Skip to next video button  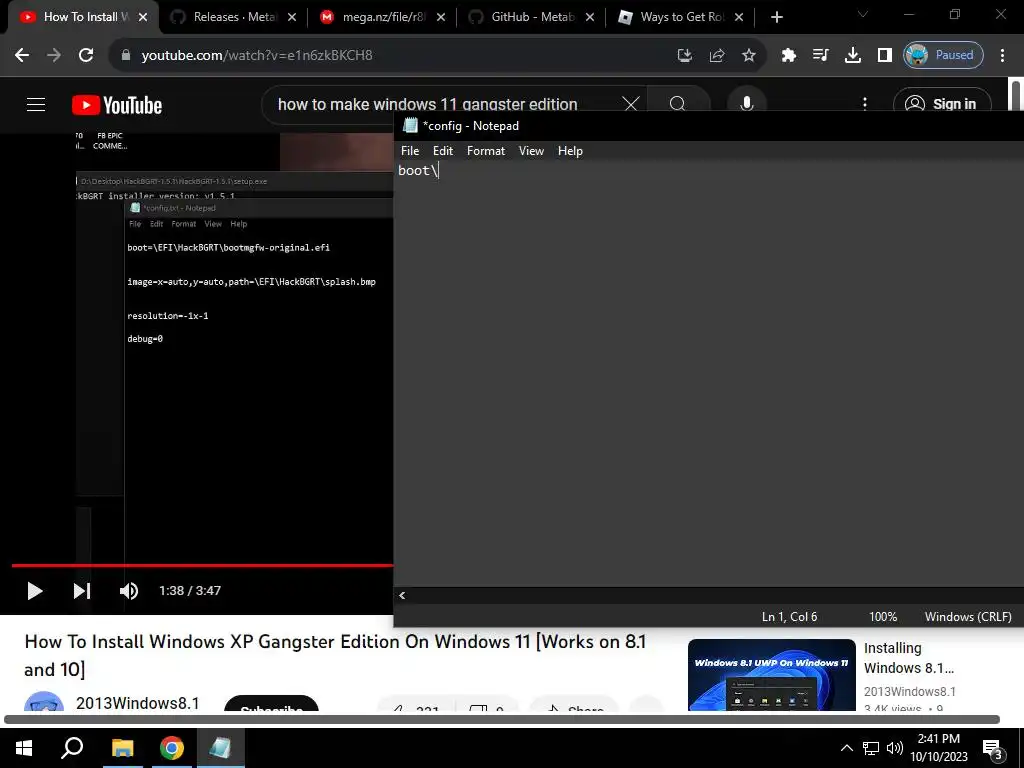(82, 591)
